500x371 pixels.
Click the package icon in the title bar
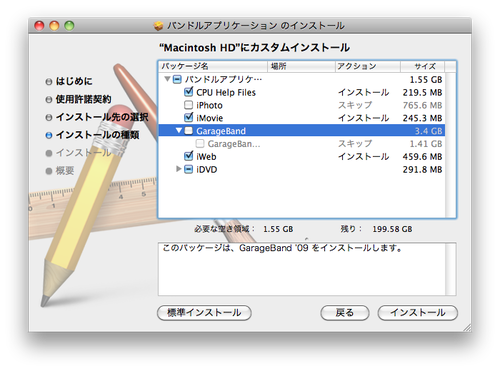tap(159, 26)
